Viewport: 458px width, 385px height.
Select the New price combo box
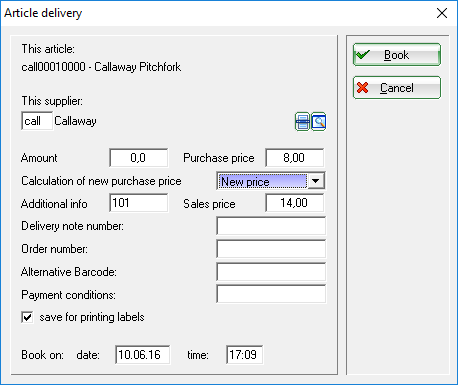(x=271, y=181)
